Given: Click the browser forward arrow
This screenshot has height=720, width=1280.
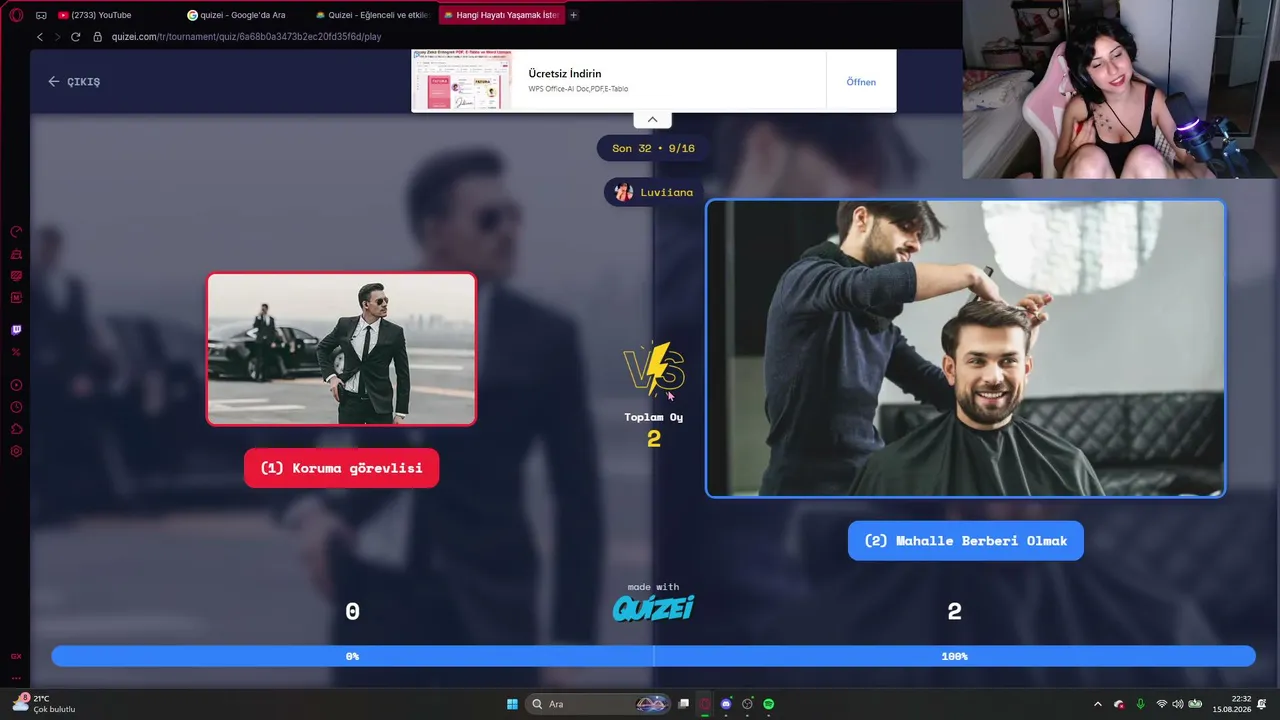Looking at the screenshot, I should coord(57,37).
